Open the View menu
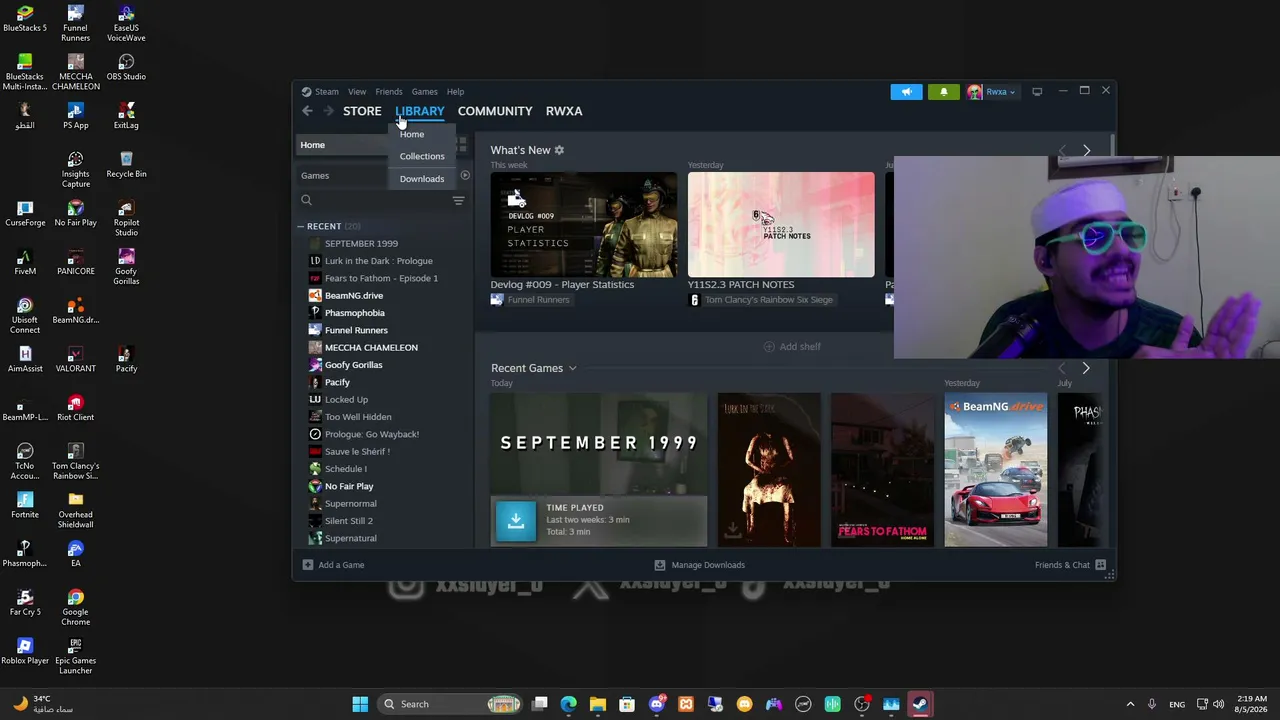 click(x=357, y=92)
